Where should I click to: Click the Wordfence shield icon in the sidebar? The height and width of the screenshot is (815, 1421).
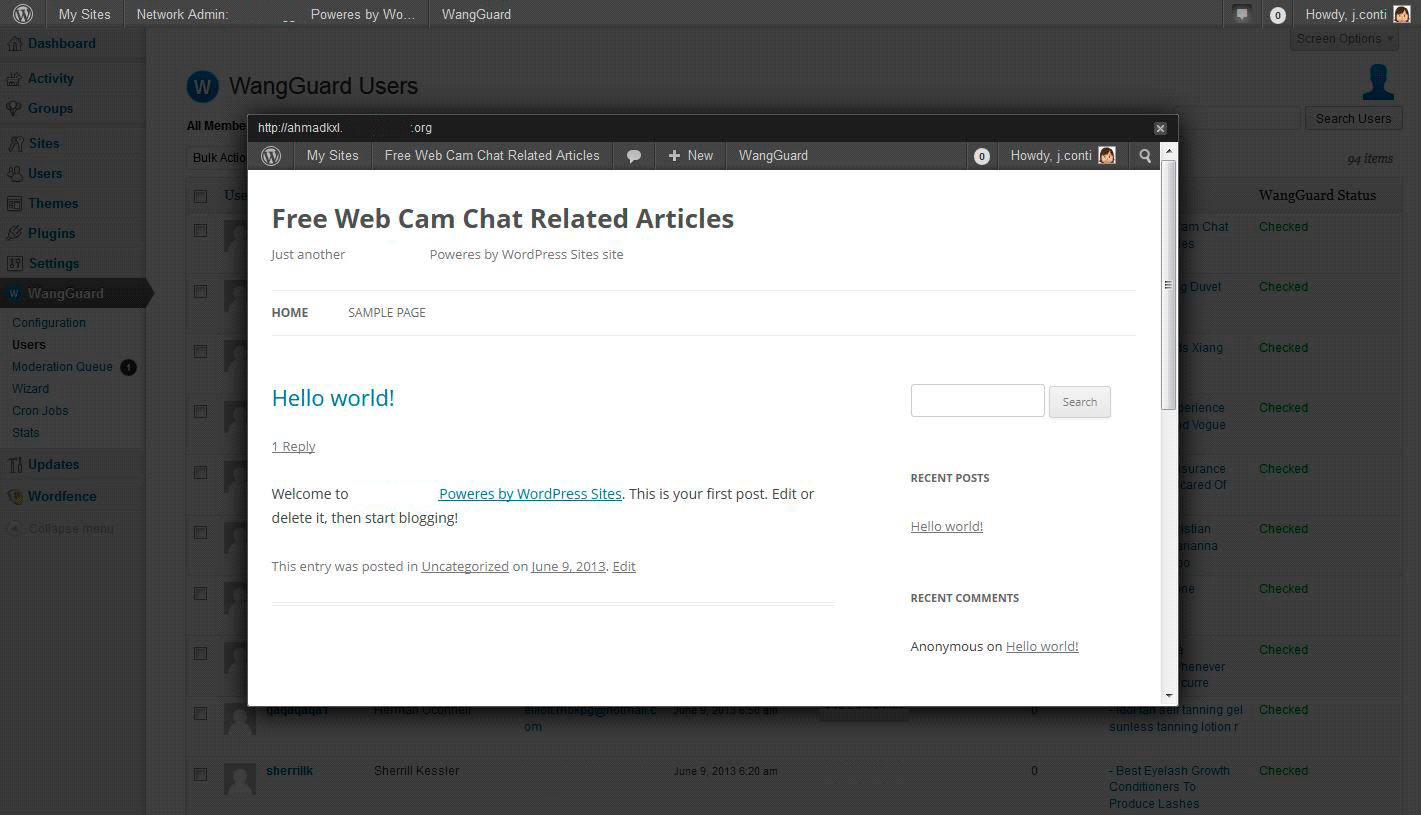pos(14,496)
